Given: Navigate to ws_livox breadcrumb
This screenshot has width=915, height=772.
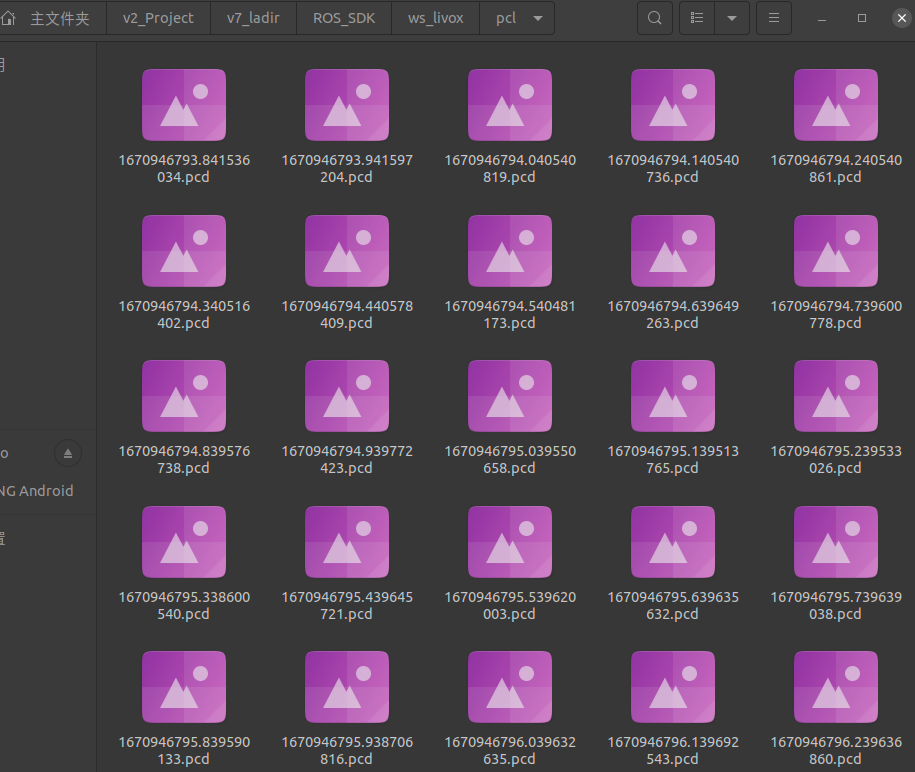Looking at the screenshot, I should (x=435, y=18).
